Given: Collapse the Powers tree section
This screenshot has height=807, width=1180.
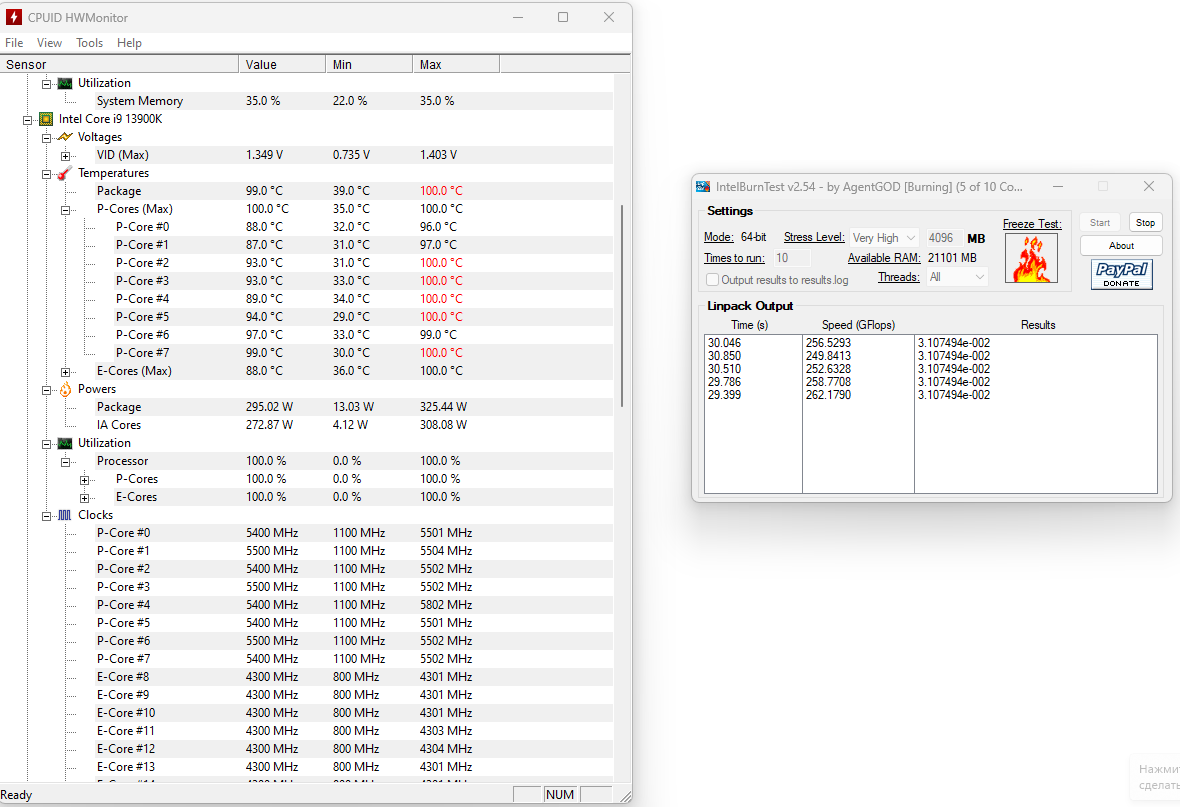Looking at the screenshot, I should [47, 390].
